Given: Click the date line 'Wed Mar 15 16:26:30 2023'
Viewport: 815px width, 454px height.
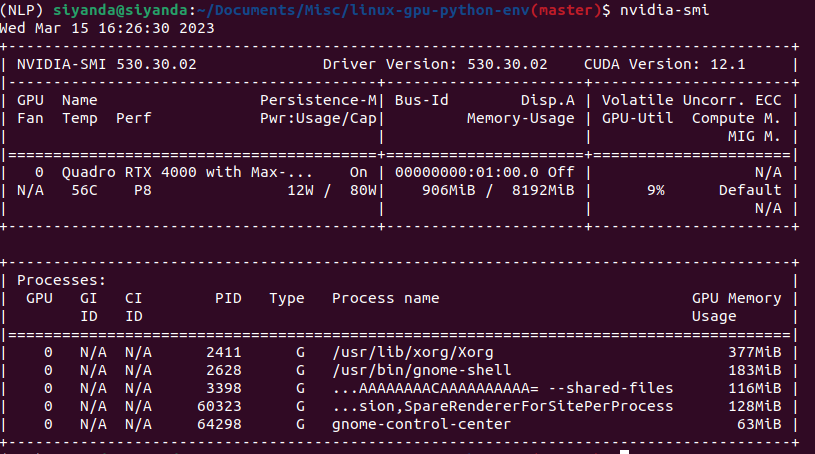Looking at the screenshot, I should point(107,28).
